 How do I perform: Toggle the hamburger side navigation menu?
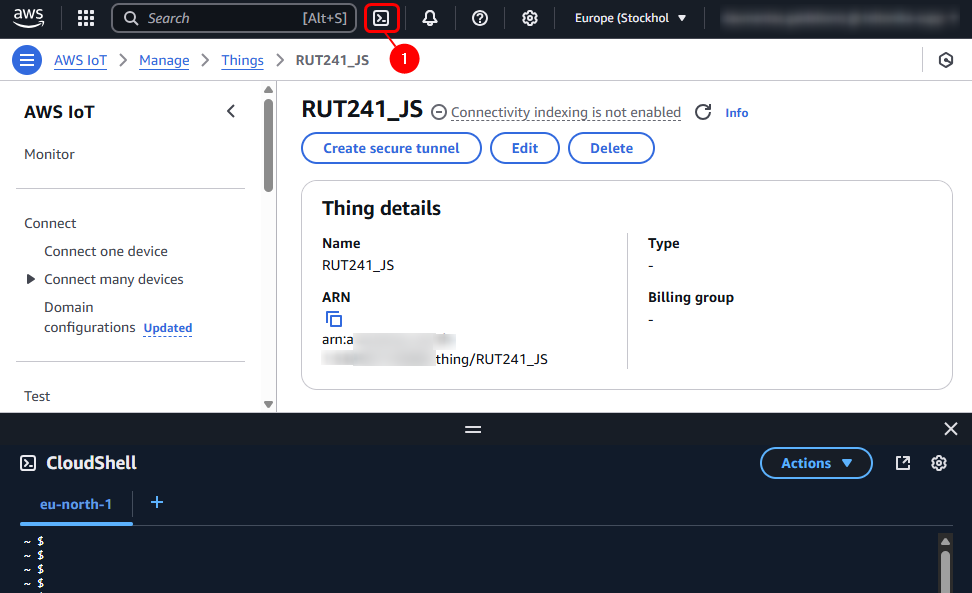click(27, 60)
